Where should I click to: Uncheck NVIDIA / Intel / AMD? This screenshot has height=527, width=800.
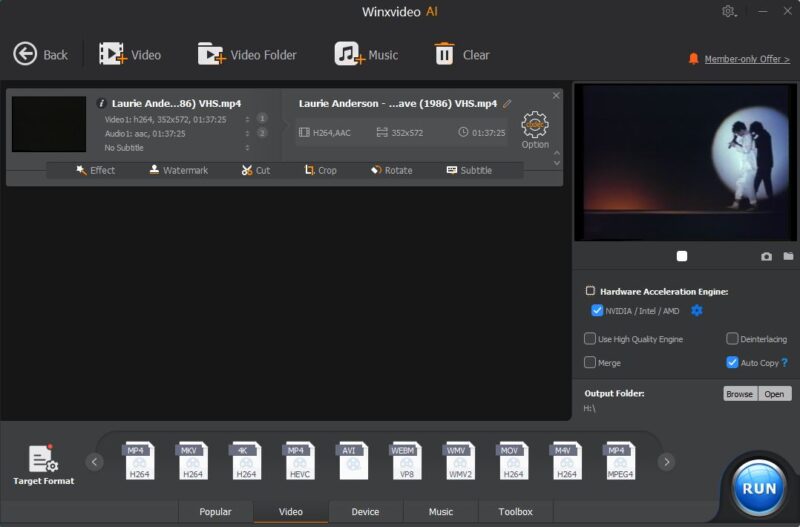597,311
